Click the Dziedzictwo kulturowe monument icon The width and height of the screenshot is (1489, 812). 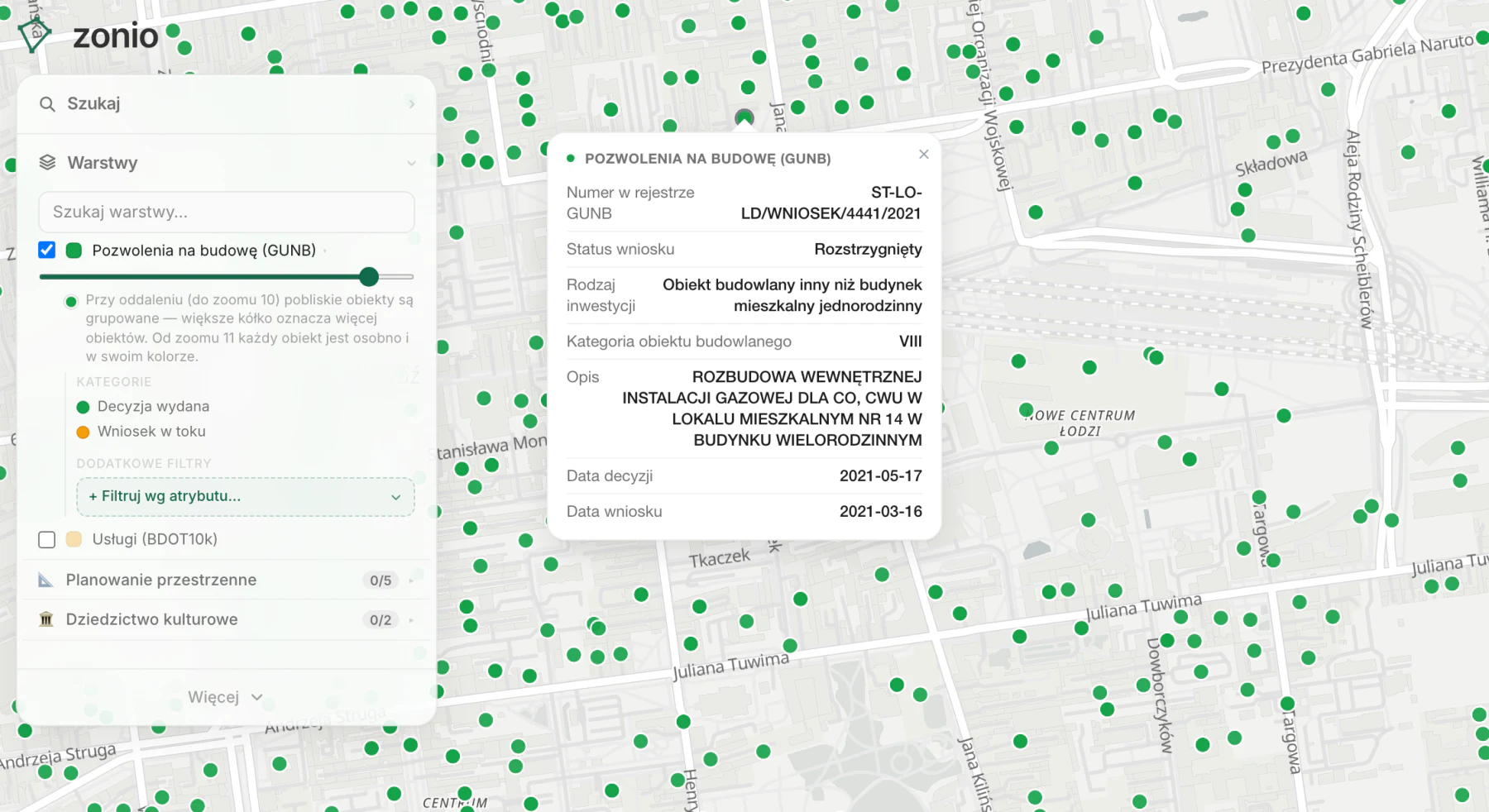46,619
